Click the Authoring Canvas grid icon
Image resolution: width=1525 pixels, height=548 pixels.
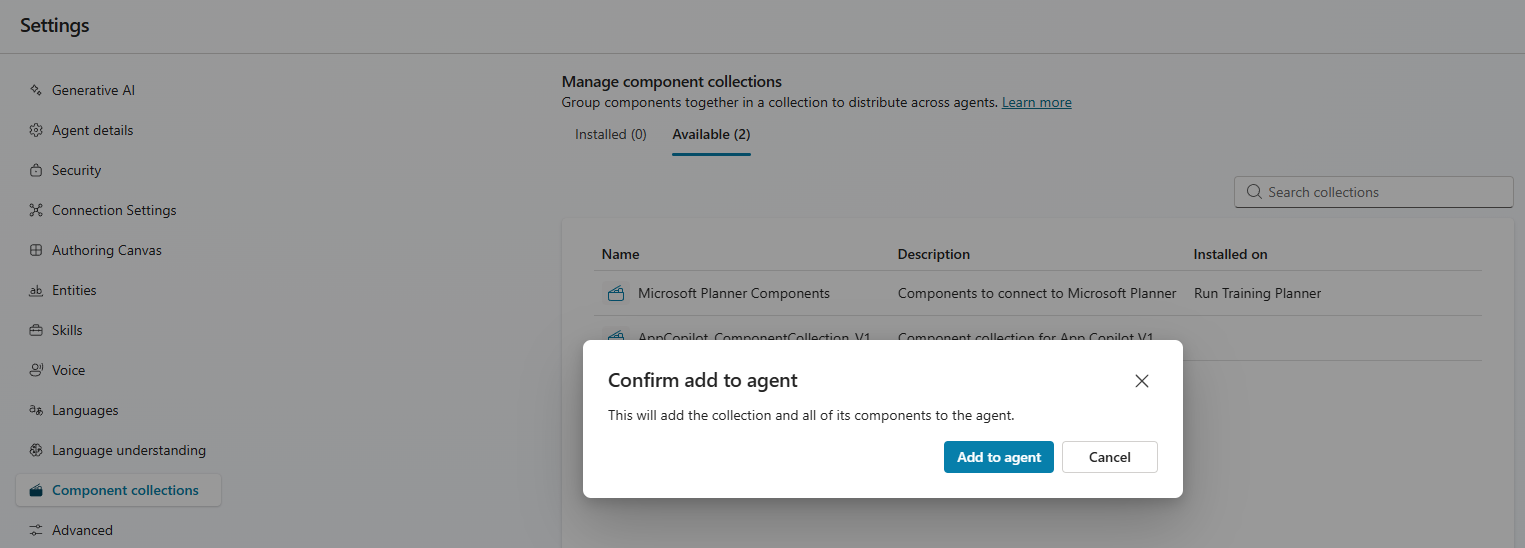tap(36, 250)
